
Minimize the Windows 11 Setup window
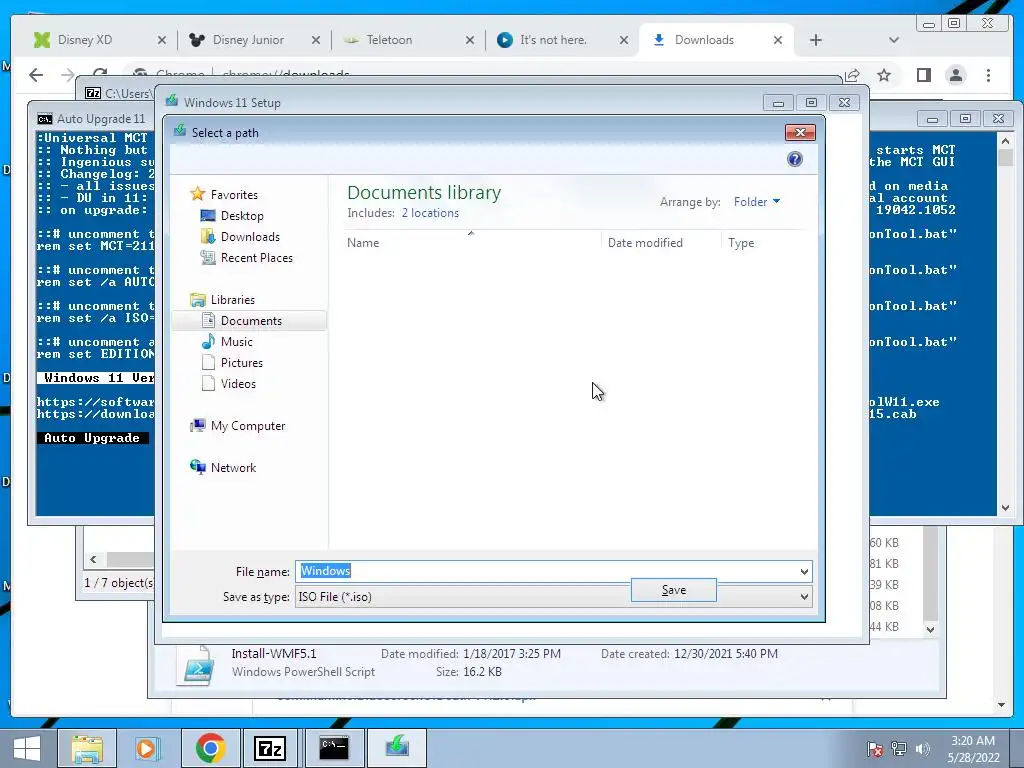point(778,103)
